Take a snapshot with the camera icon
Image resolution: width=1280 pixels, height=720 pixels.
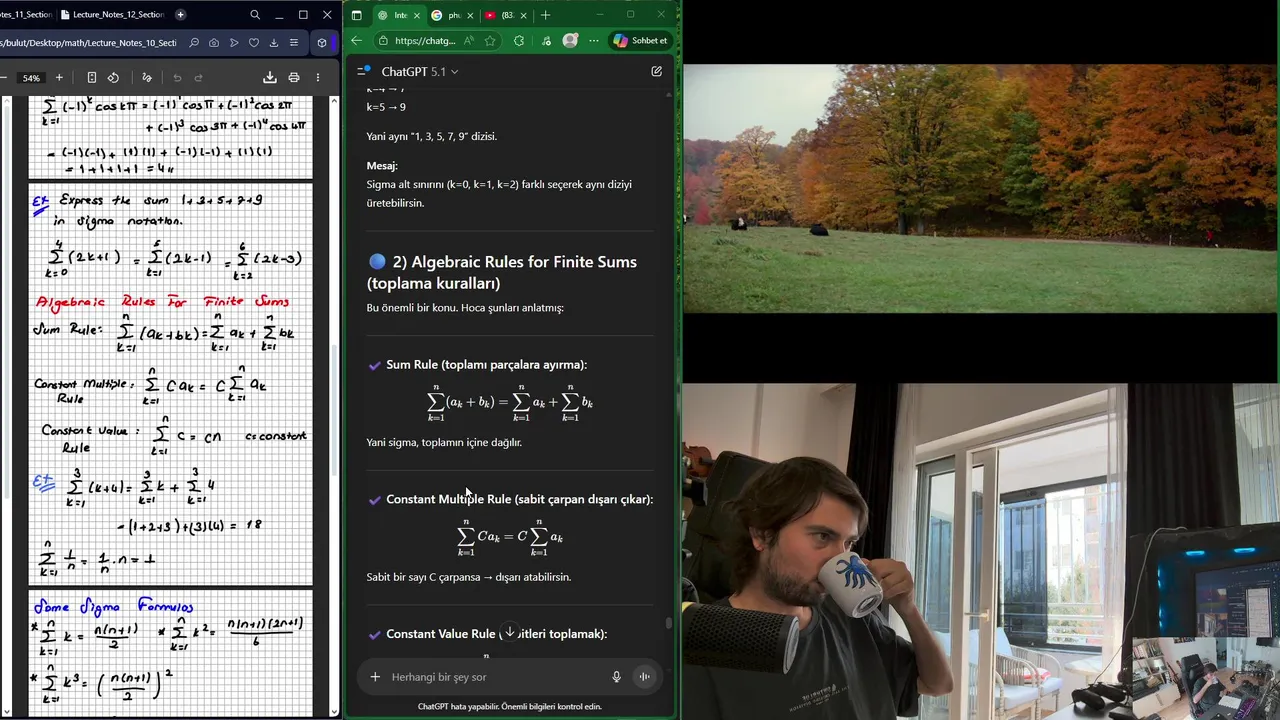point(214,43)
